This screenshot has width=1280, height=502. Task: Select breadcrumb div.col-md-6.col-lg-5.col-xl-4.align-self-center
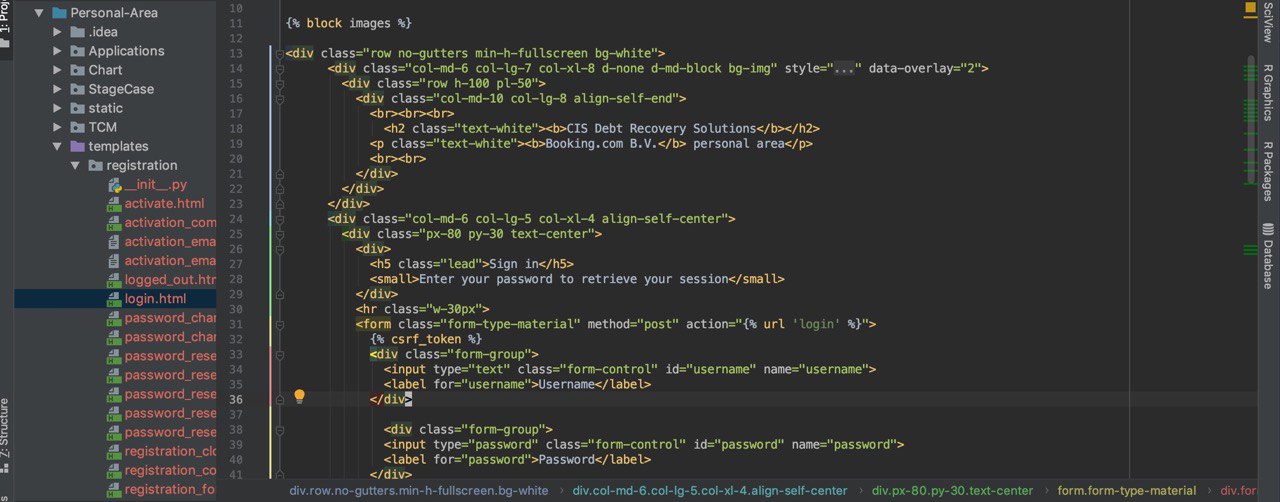[x=710, y=491]
